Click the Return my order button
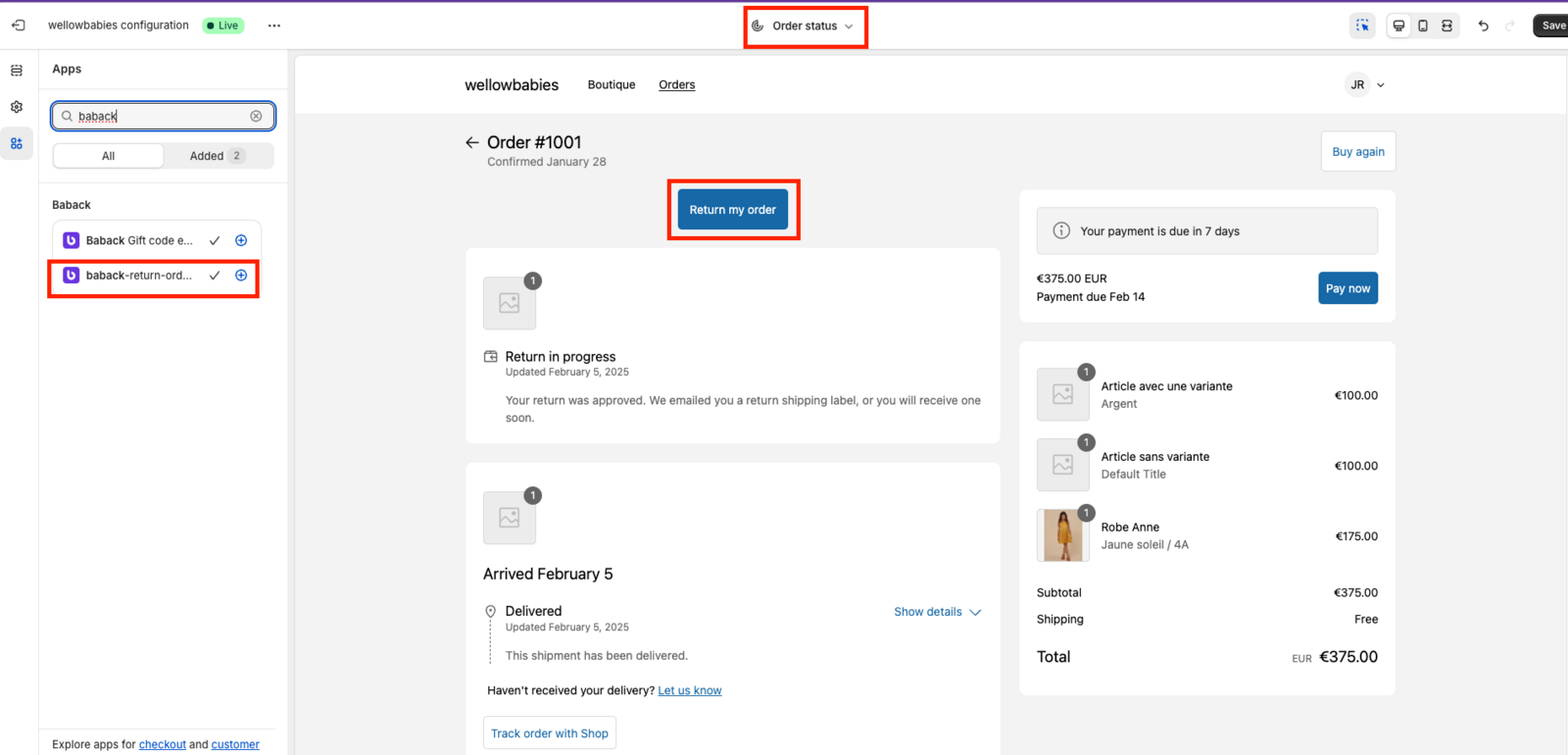The height and width of the screenshot is (755, 1568). 733,210
